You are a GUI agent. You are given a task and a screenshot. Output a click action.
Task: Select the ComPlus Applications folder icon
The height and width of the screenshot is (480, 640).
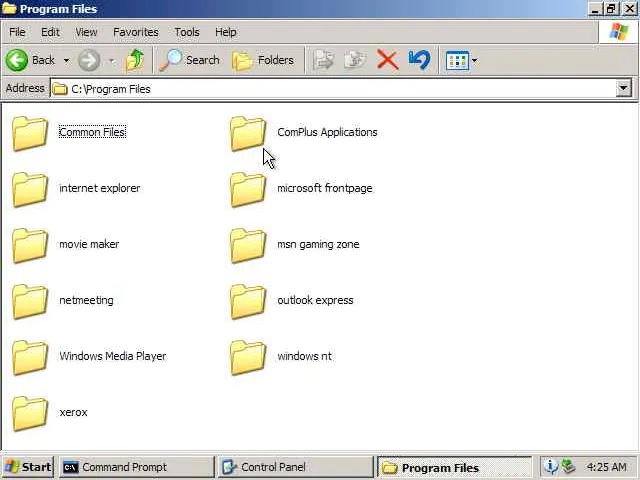point(248,133)
